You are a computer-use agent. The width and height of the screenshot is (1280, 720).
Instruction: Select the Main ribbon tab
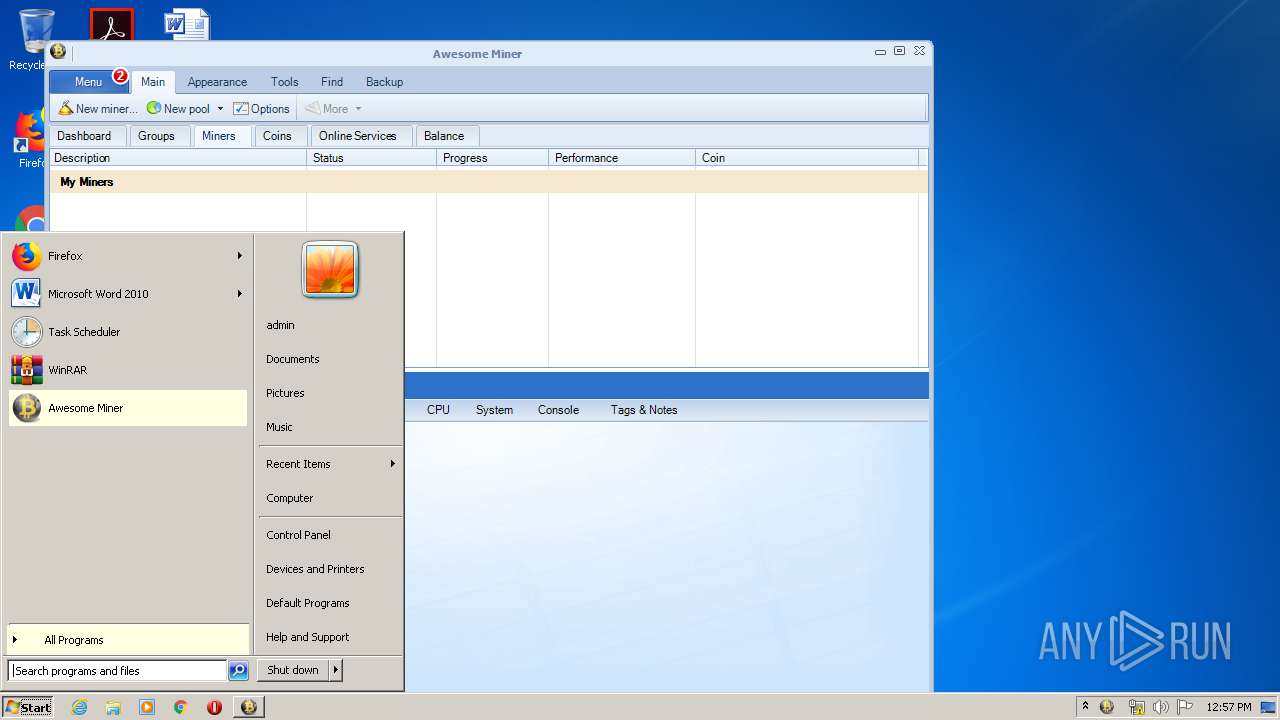(153, 82)
